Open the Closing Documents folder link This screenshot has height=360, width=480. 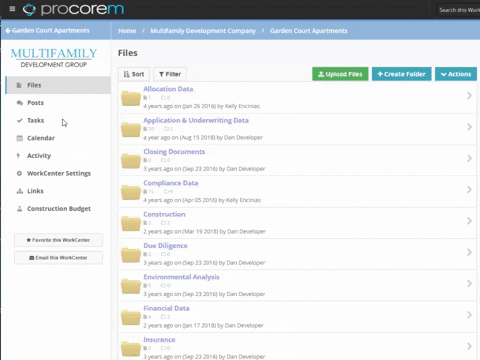tap(174, 152)
